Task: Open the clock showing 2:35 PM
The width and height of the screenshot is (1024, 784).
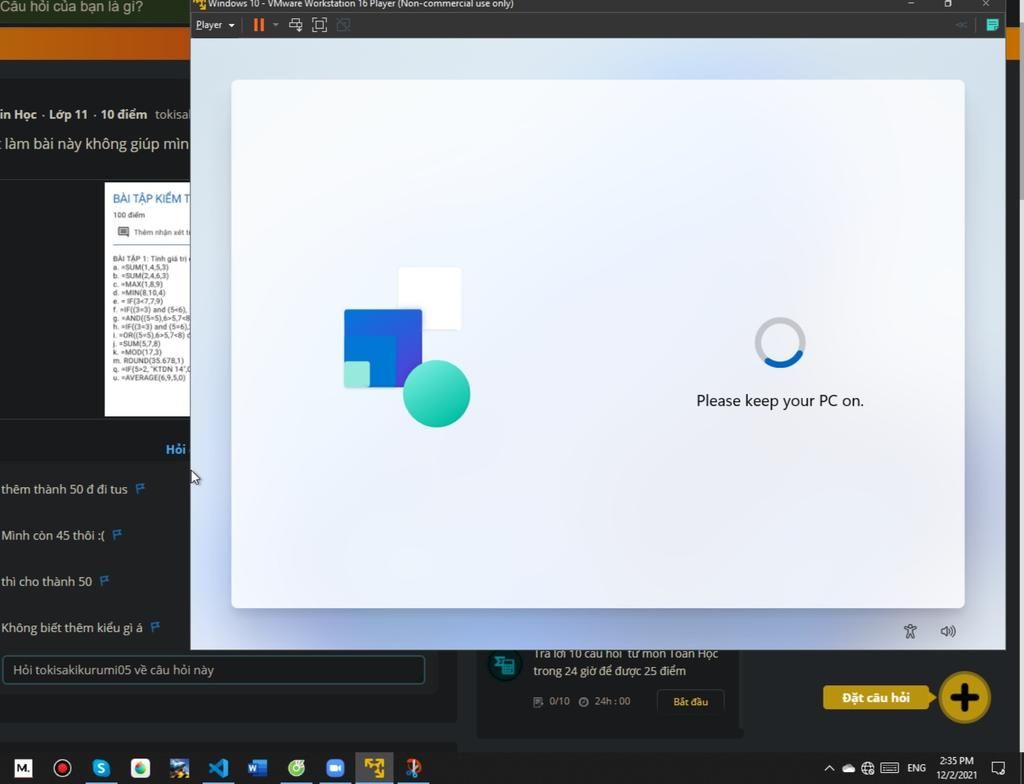Action: coord(957,768)
